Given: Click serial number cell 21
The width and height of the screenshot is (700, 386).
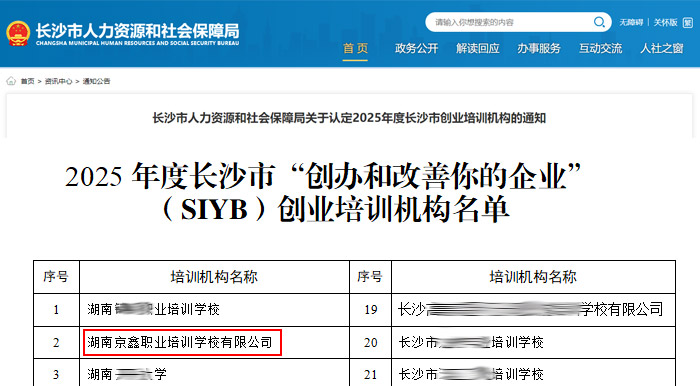Looking at the screenshot, I should point(371,374).
